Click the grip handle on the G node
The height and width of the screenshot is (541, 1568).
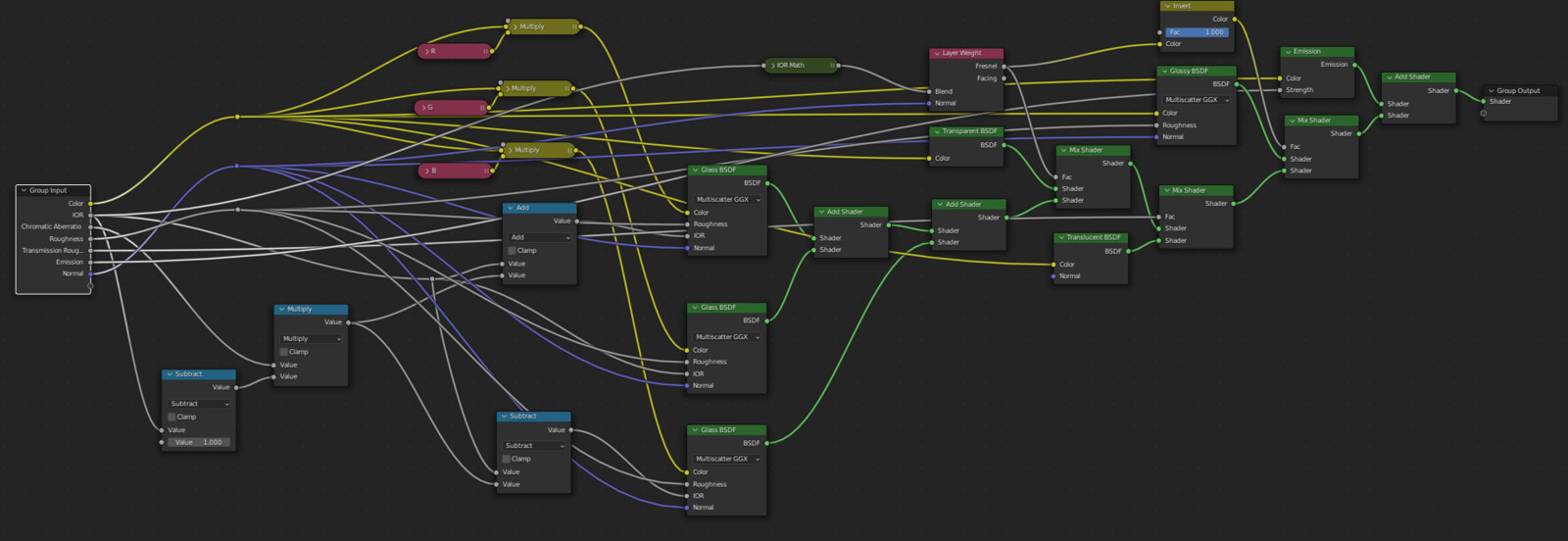coord(481,107)
